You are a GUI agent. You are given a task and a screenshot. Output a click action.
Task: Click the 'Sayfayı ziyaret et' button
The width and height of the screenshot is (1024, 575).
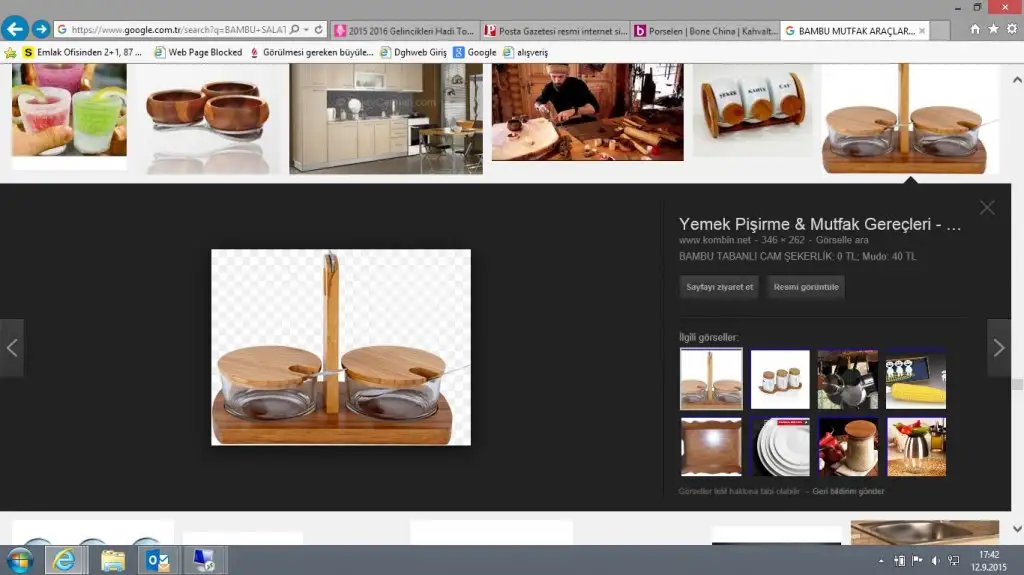[719, 287]
